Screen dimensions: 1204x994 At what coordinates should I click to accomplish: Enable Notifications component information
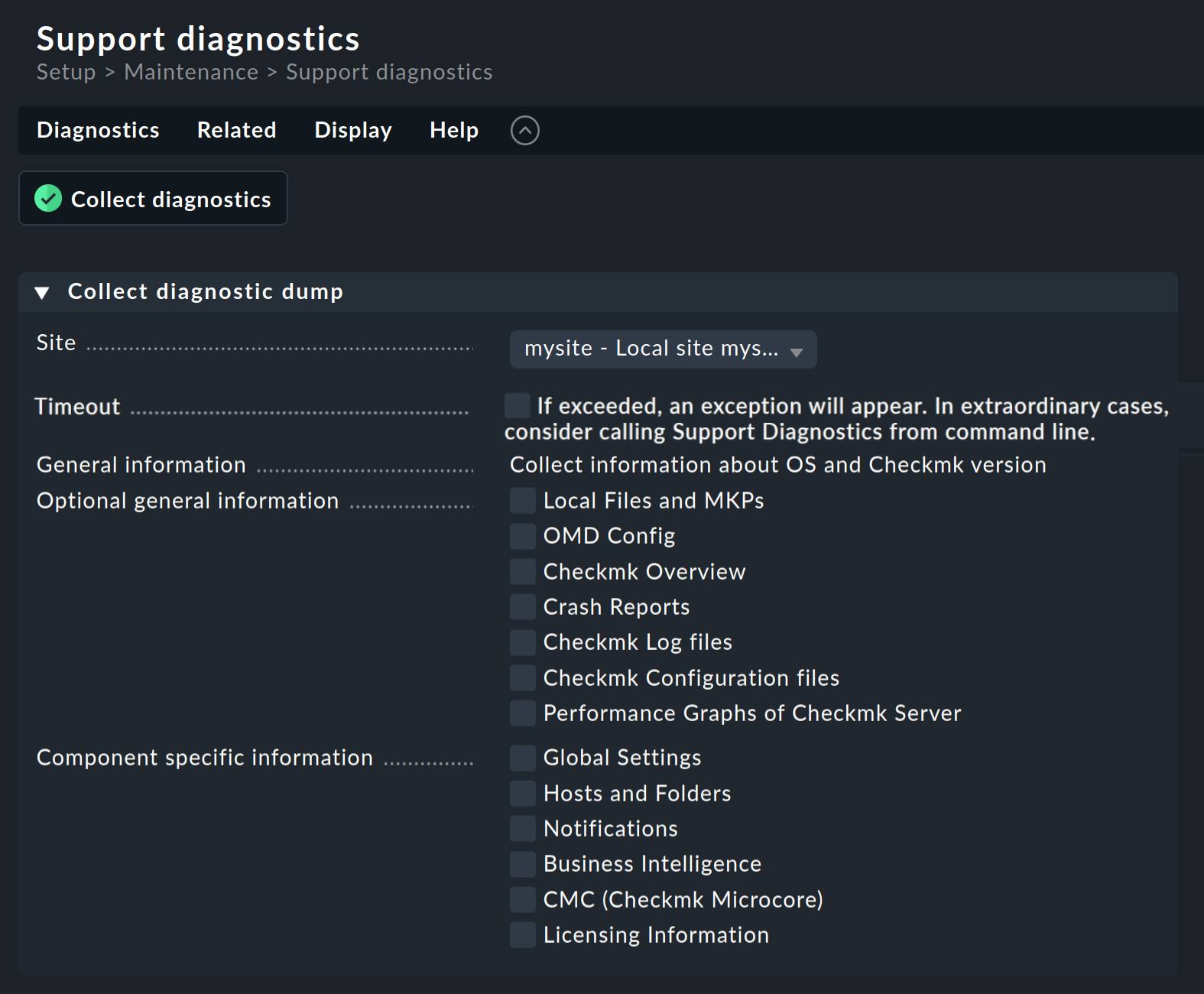click(522, 828)
